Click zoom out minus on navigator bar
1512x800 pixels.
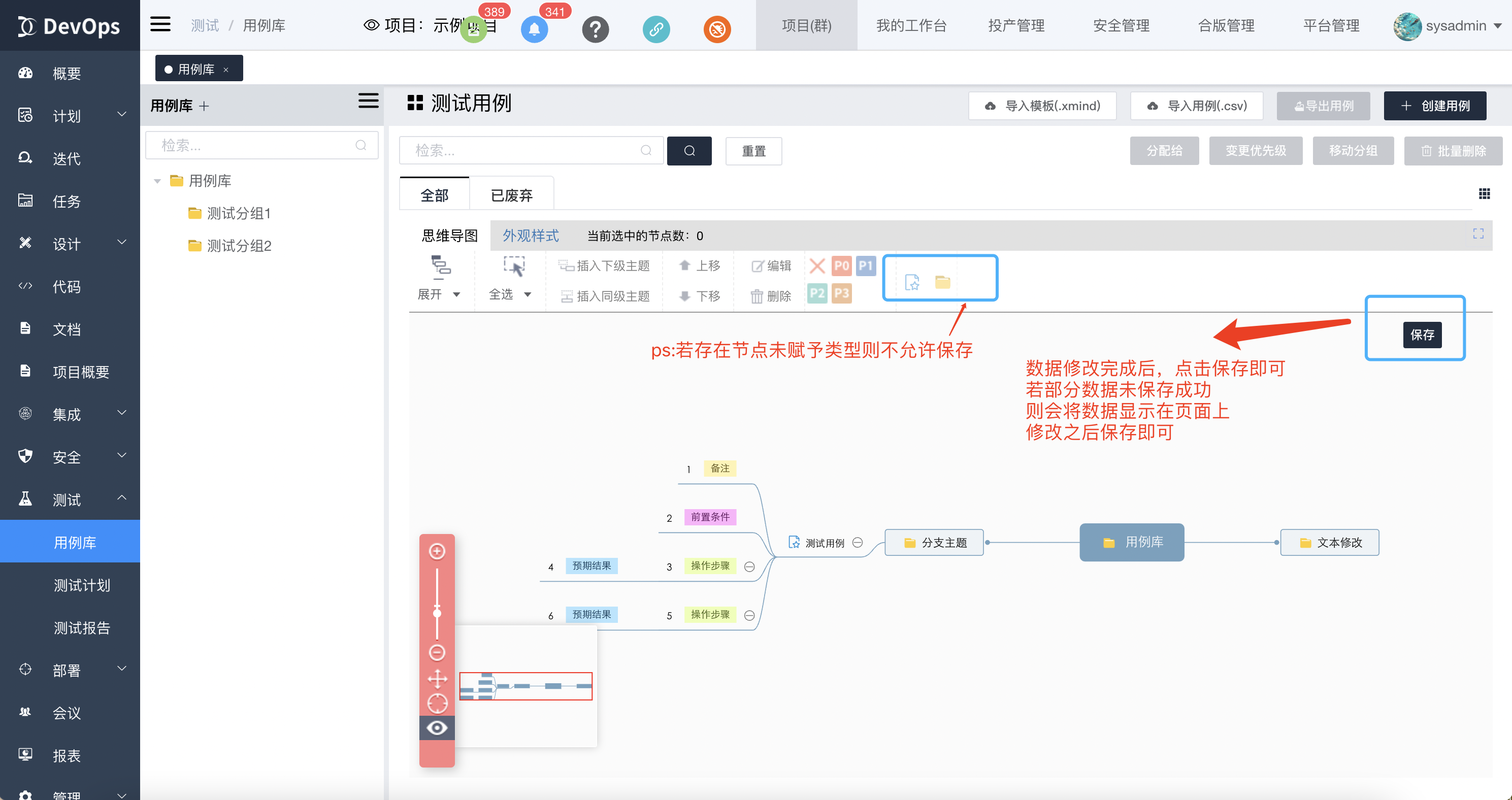coord(437,652)
